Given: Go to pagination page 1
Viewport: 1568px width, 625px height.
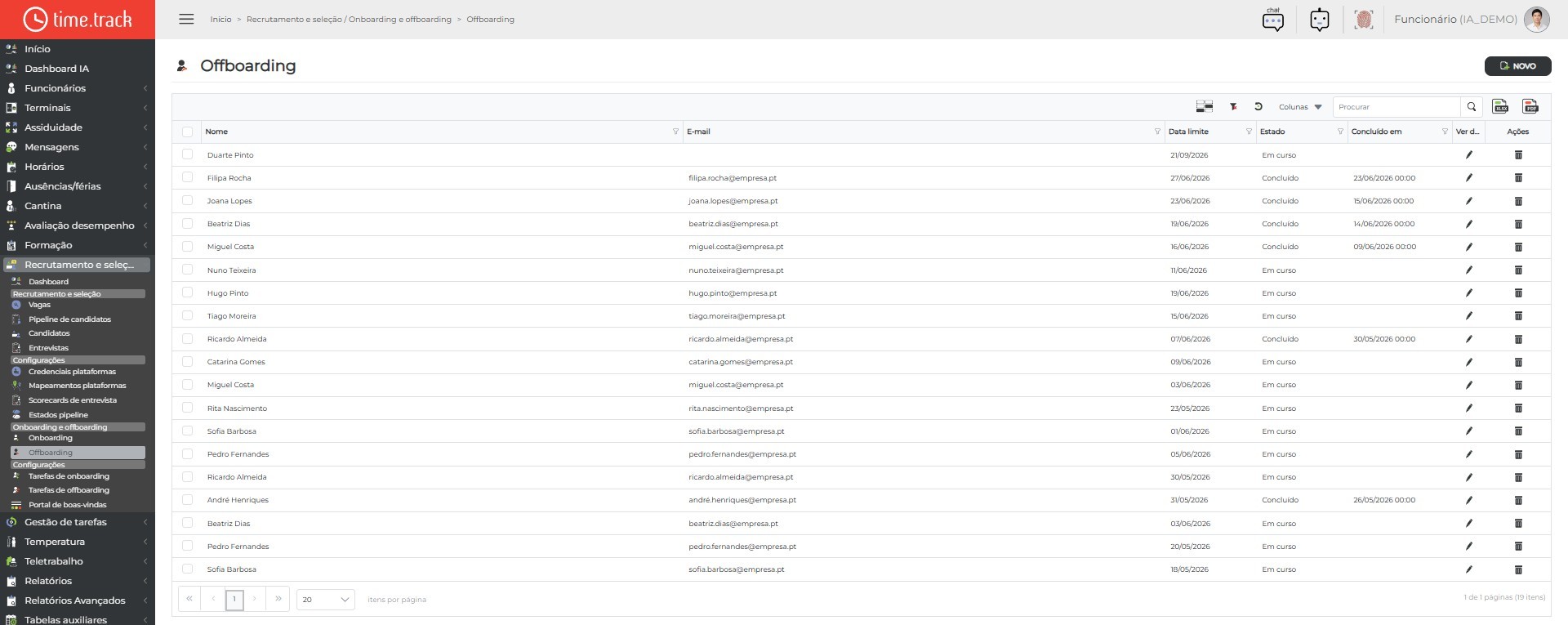Looking at the screenshot, I should [x=234, y=600].
